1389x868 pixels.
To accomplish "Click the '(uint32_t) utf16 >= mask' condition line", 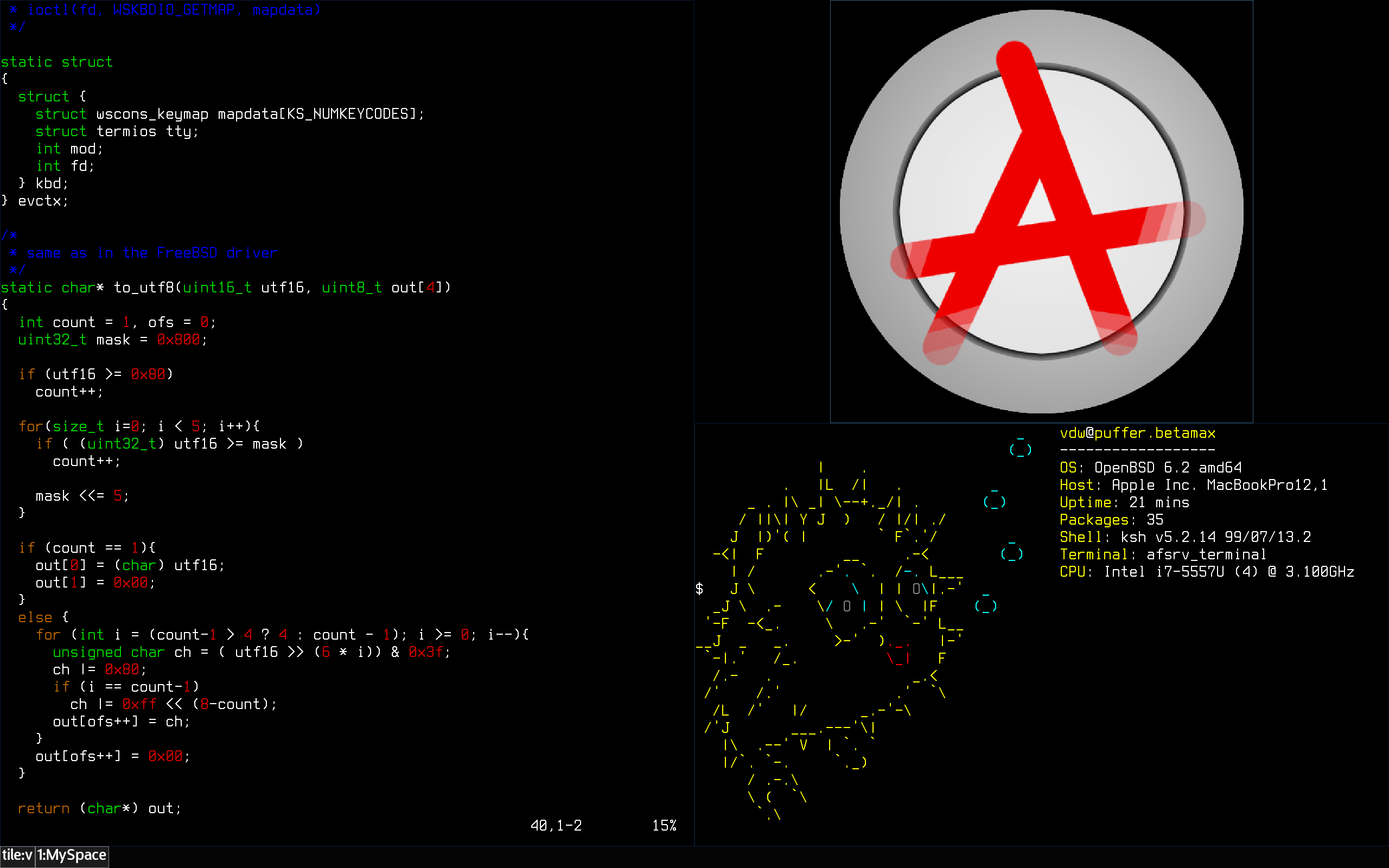I will [169, 444].
